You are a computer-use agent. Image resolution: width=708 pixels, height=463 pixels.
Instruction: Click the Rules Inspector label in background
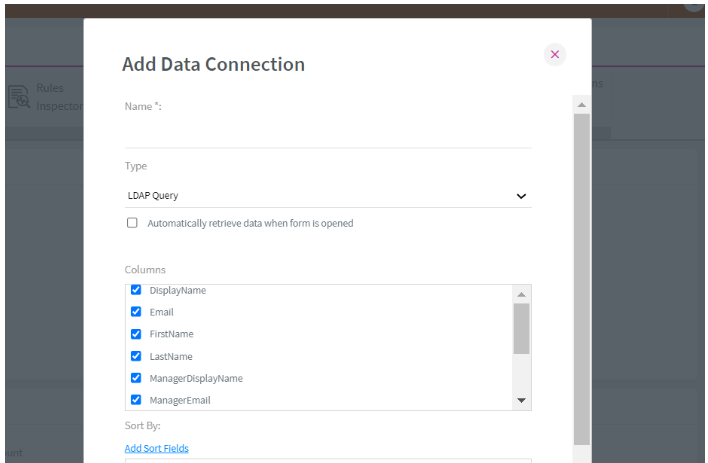57,97
